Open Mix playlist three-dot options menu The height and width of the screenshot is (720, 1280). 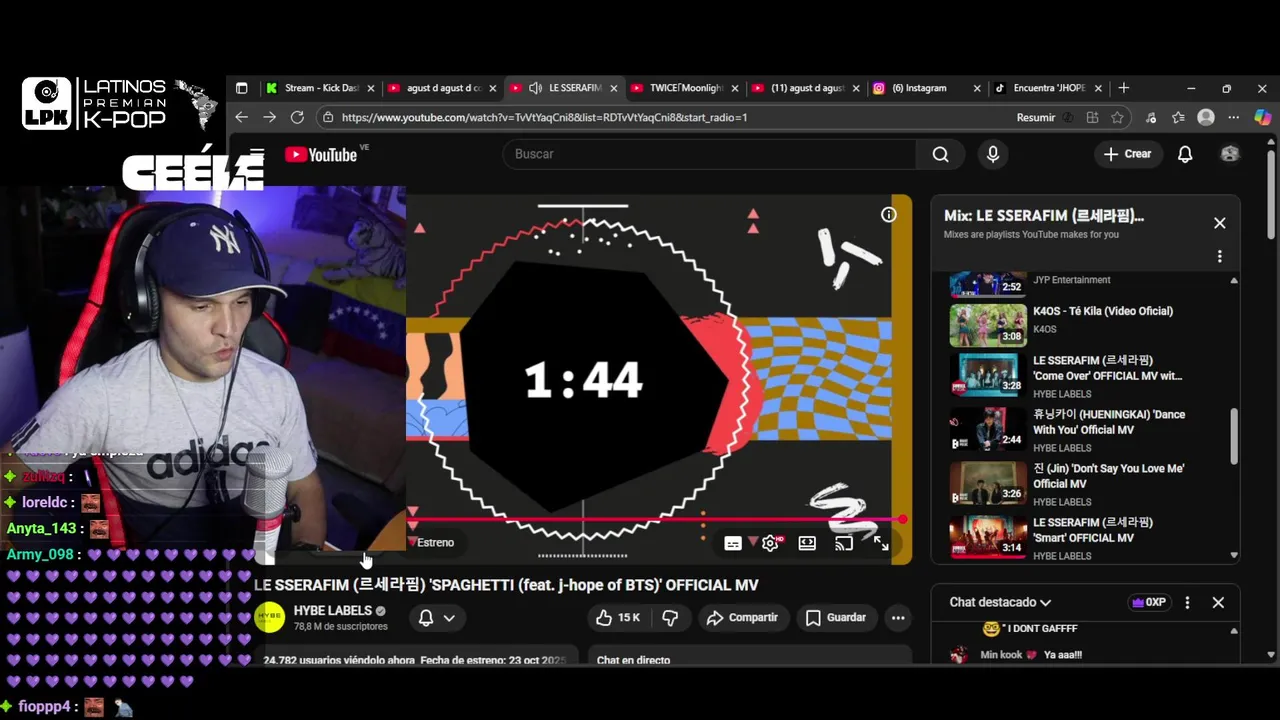(1219, 257)
